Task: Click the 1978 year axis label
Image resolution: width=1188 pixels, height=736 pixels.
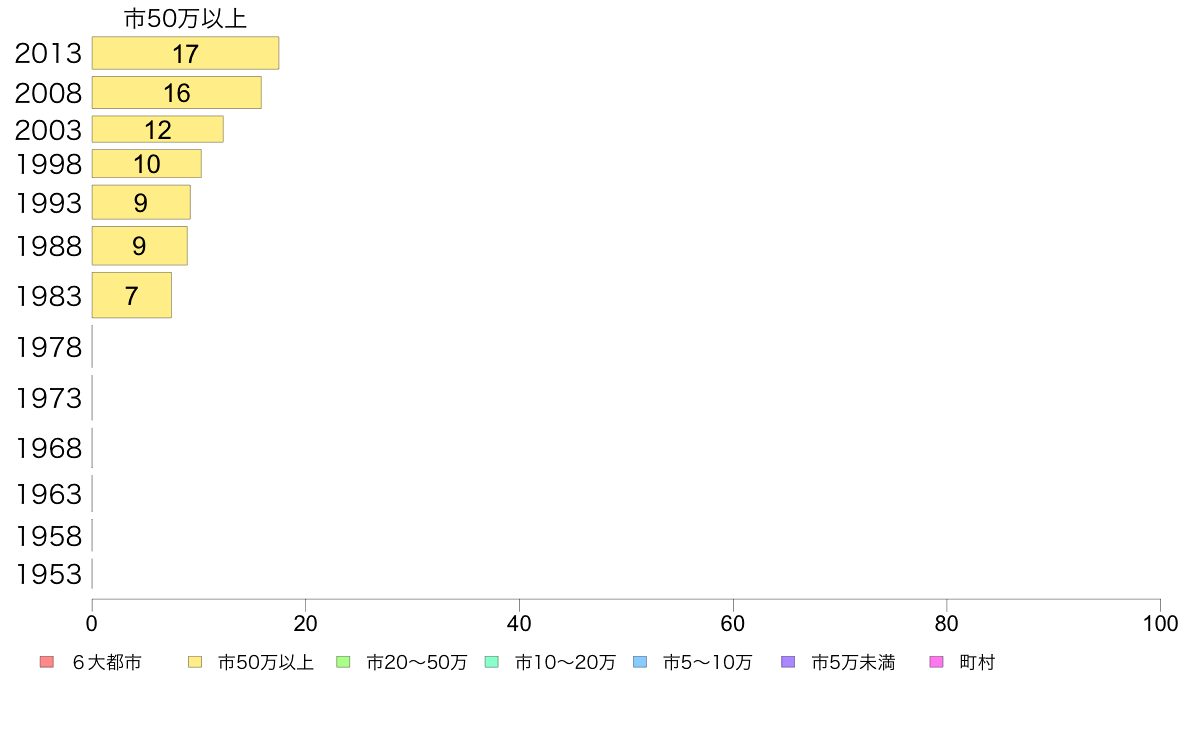Action: 48,347
